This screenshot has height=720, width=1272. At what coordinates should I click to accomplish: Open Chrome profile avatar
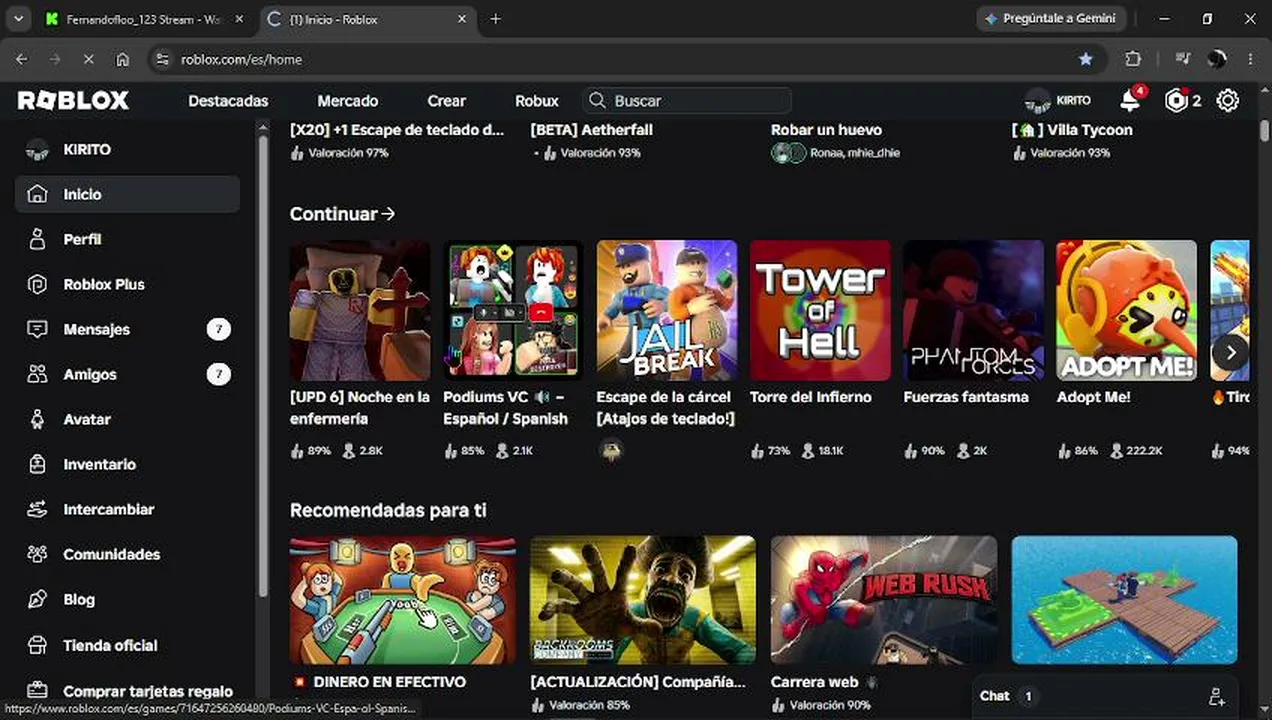1217,59
